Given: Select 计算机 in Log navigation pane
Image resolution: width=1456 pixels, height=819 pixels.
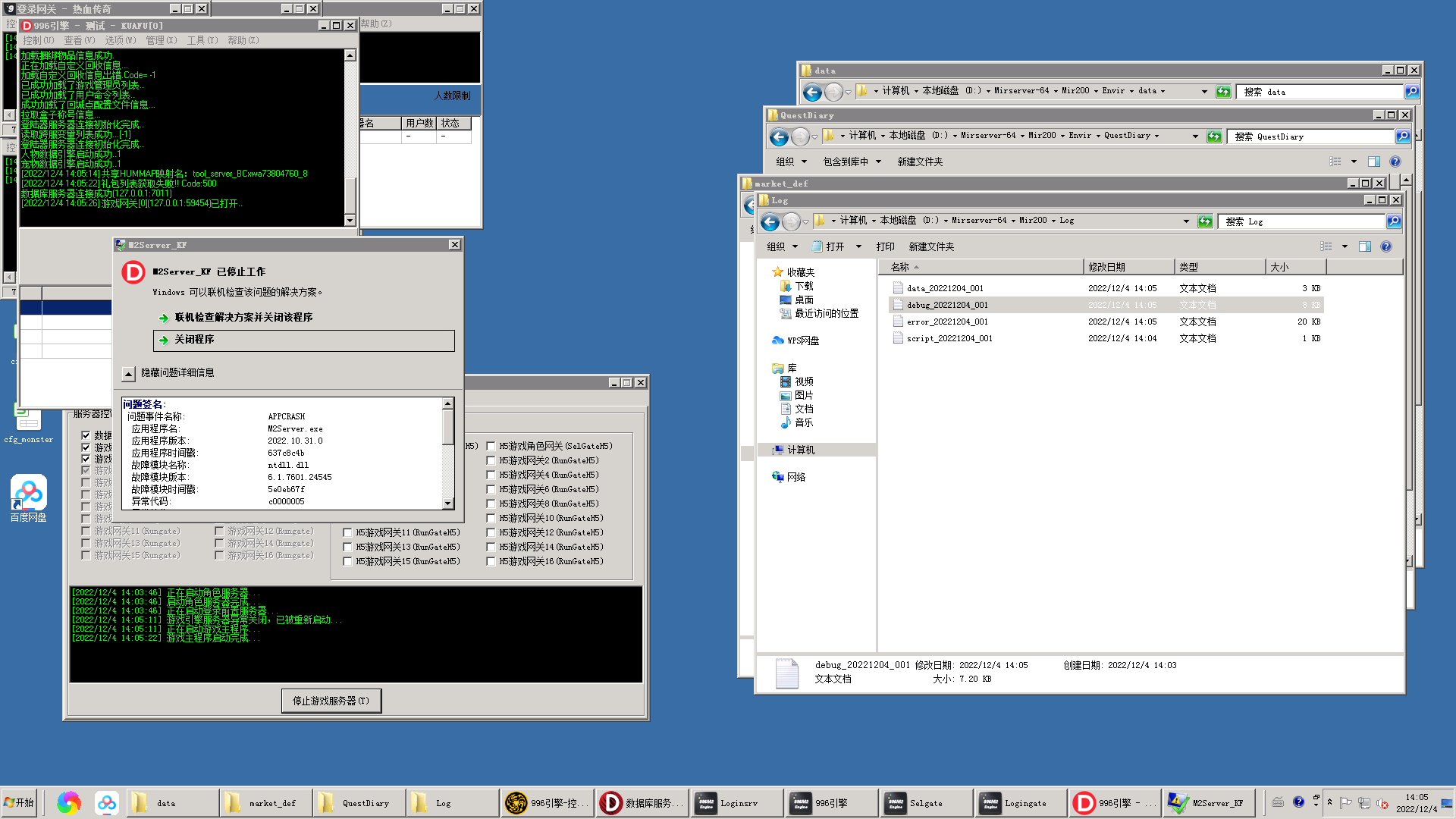Looking at the screenshot, I should click(x=801, y=450).
